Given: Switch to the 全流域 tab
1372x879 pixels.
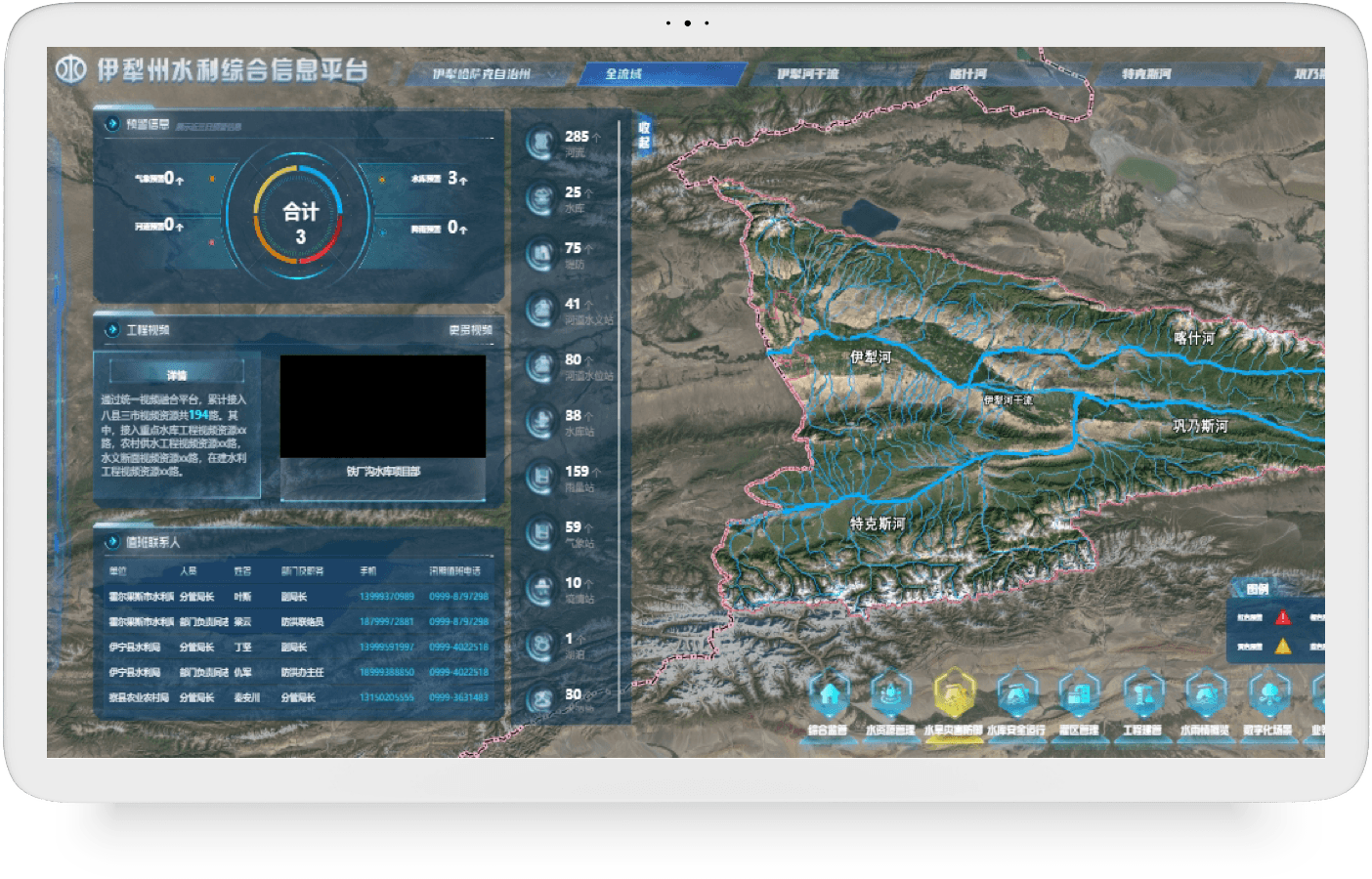Looking at the screenshot, I should coord(623,74).
